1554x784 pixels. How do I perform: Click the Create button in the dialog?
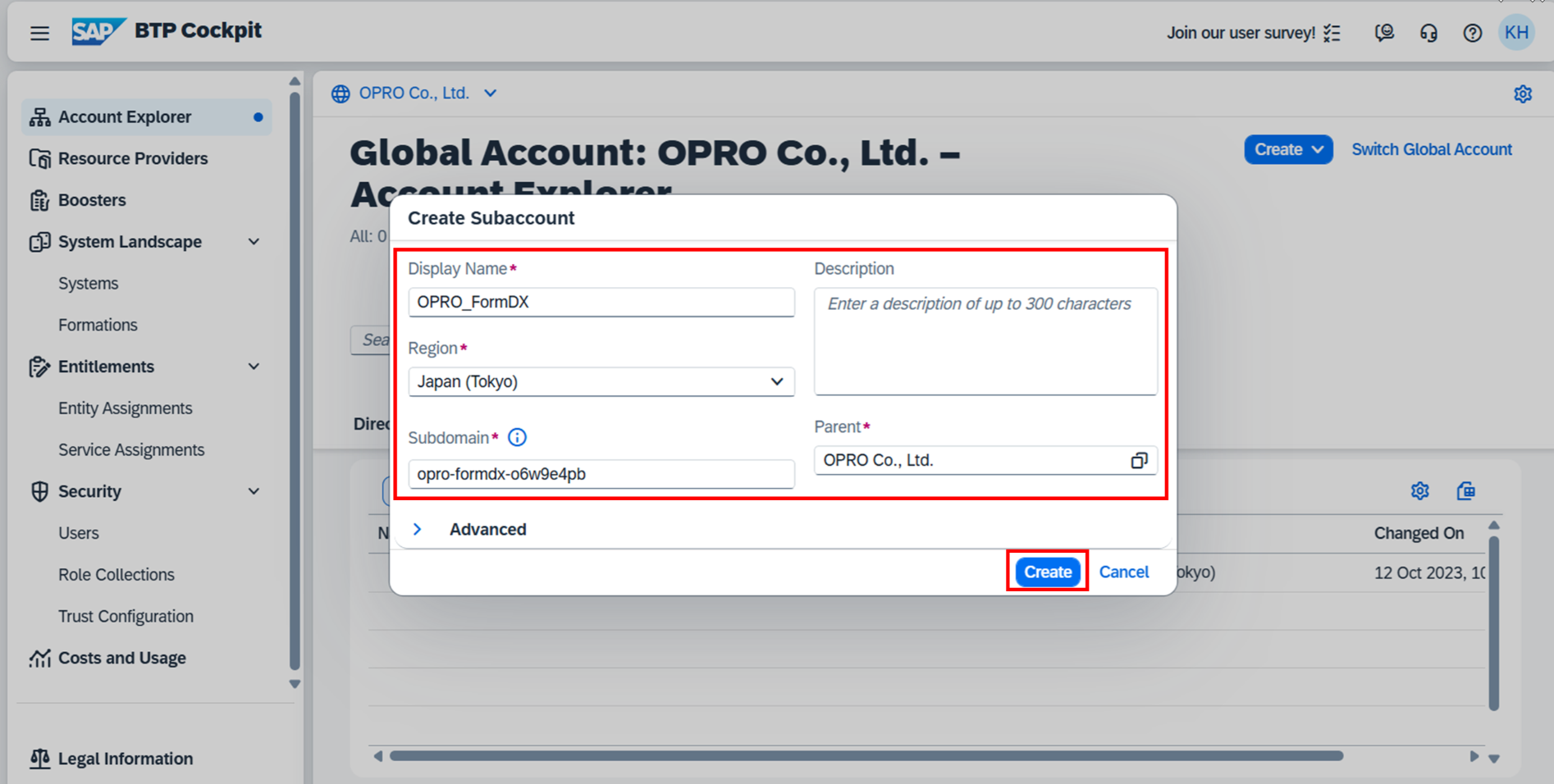tap(1047, 572)
